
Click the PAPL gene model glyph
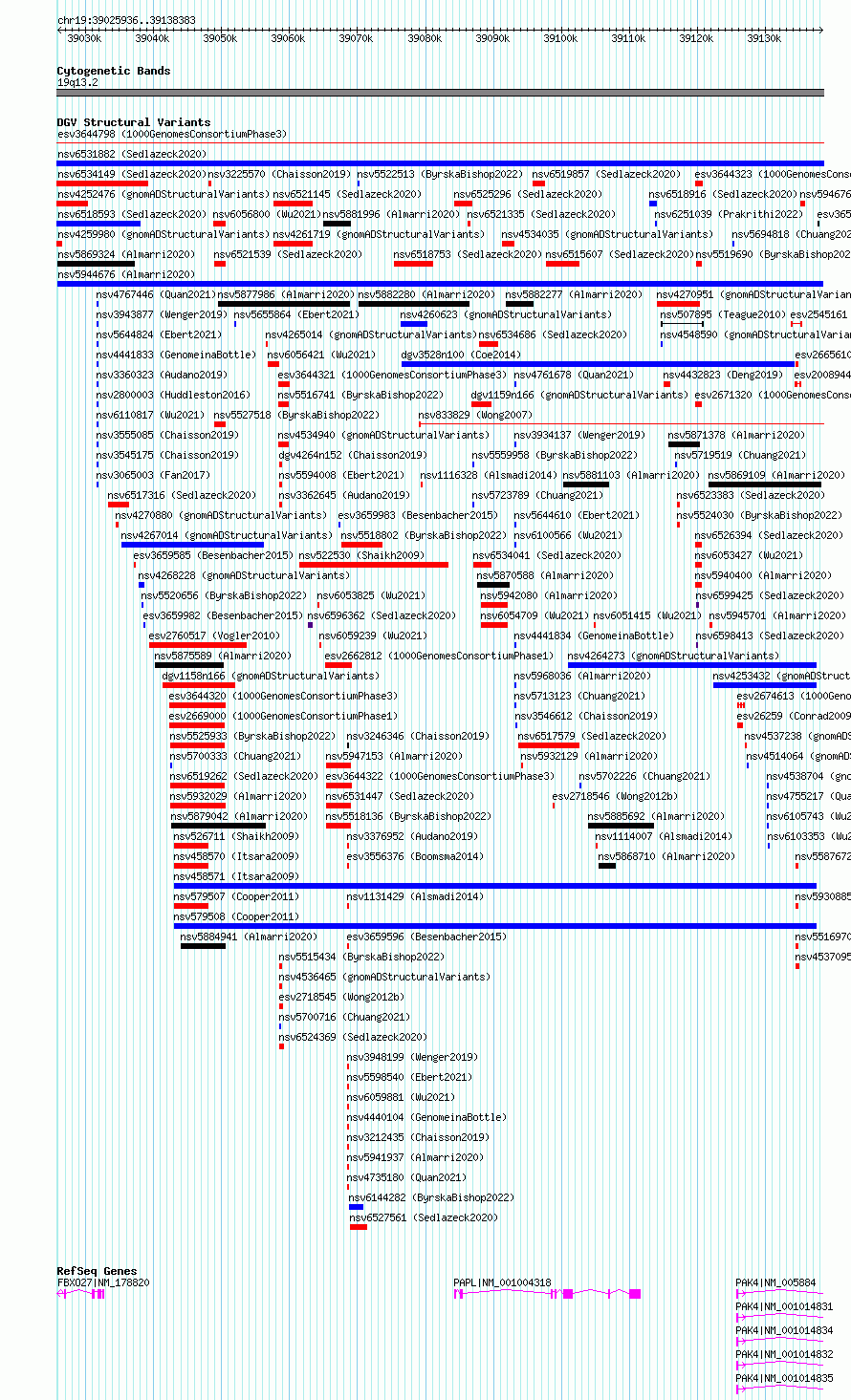click(x=547, y=1294)
